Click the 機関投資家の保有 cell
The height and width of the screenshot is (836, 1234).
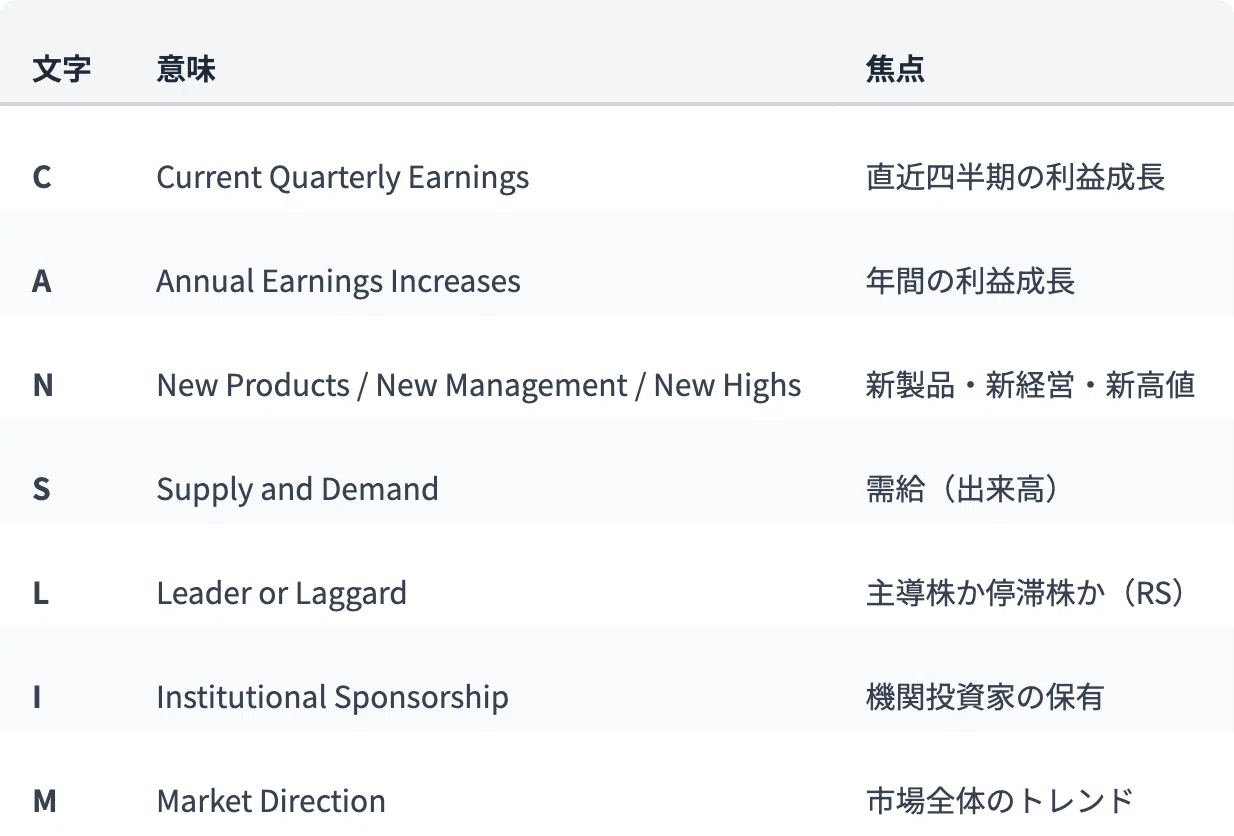(x=985, y=698)
